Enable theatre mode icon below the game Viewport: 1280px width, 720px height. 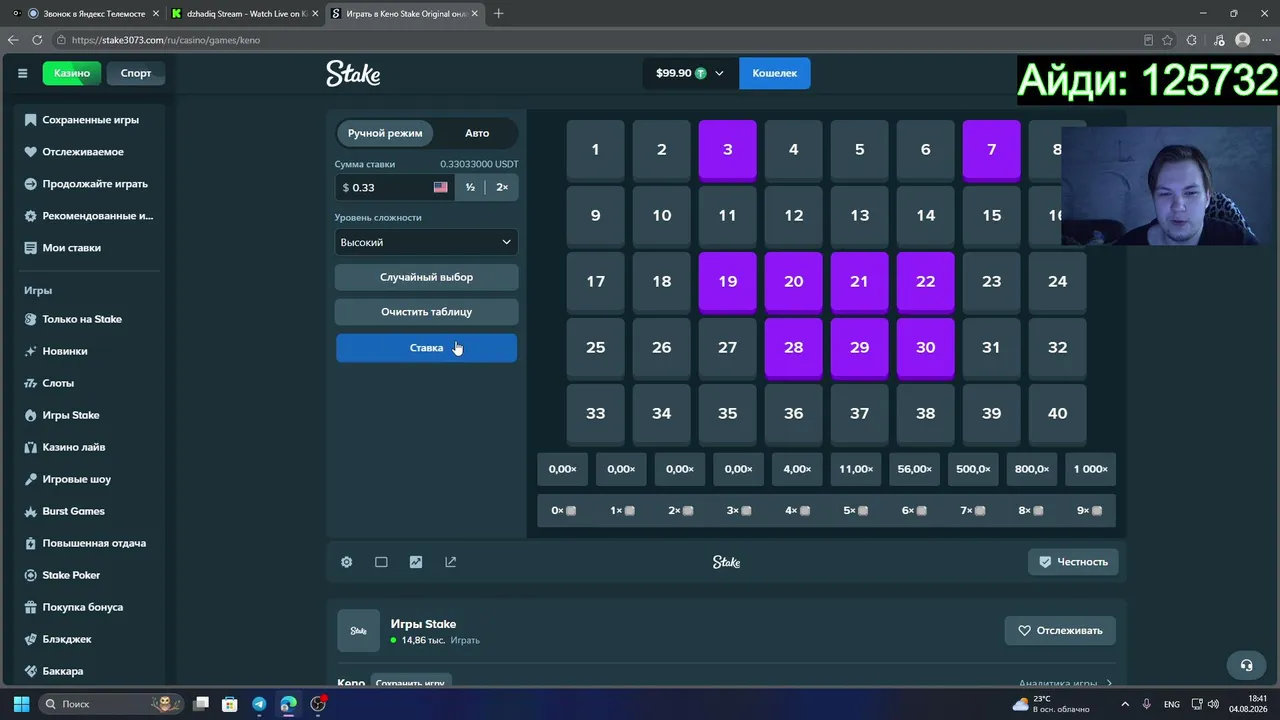pyautogui.click(x=381, y=562)
